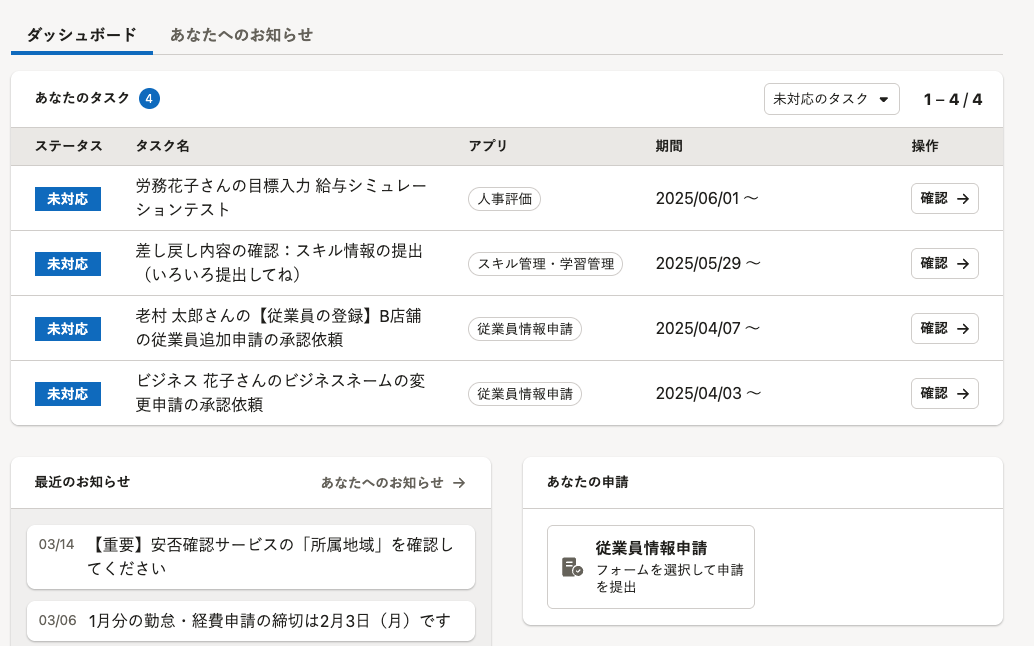Follow the あなたへのお知らせ link in 最近のお知らせ
The height and width of the screenshot is (646, 1034).
(x=394, y=483)
